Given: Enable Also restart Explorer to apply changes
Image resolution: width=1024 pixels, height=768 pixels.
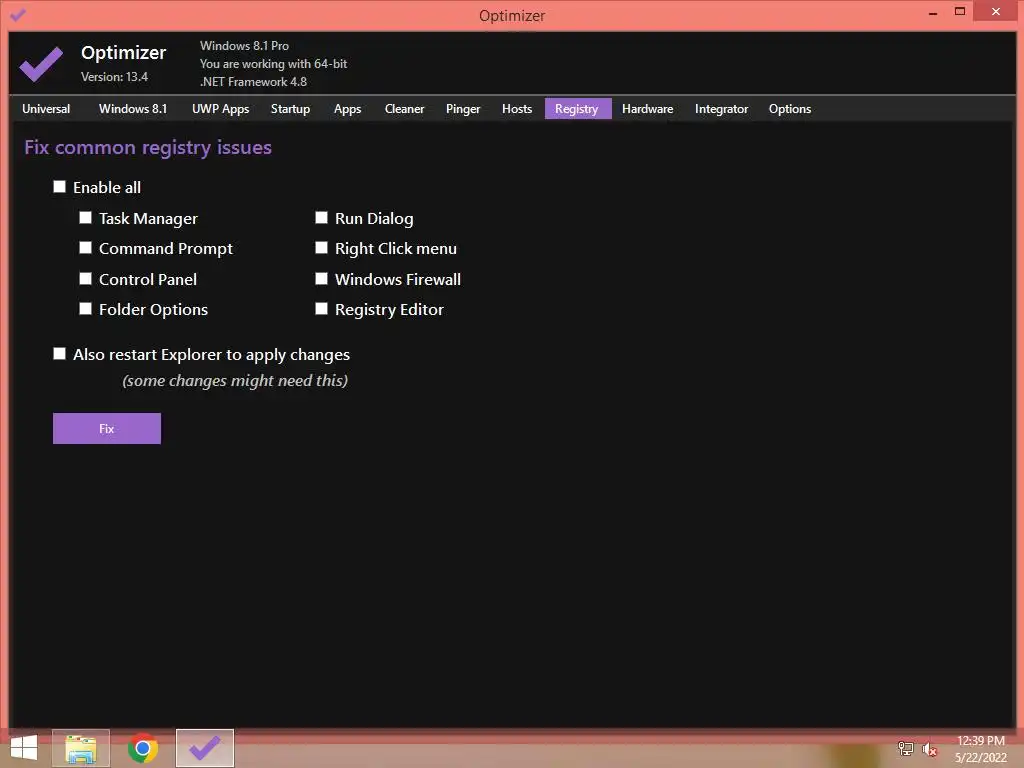Looking at the screenshot, I should (x=59, y=354).
